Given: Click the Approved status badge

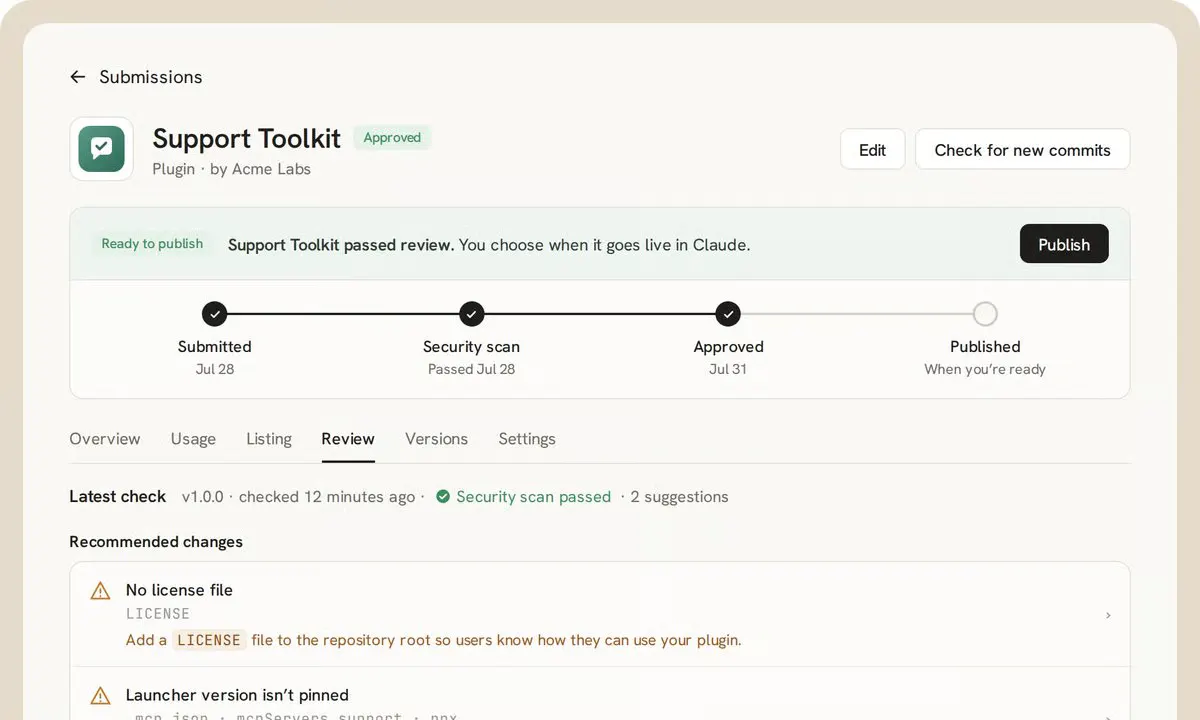Looking at the screenshot, I should coord(392,138).
